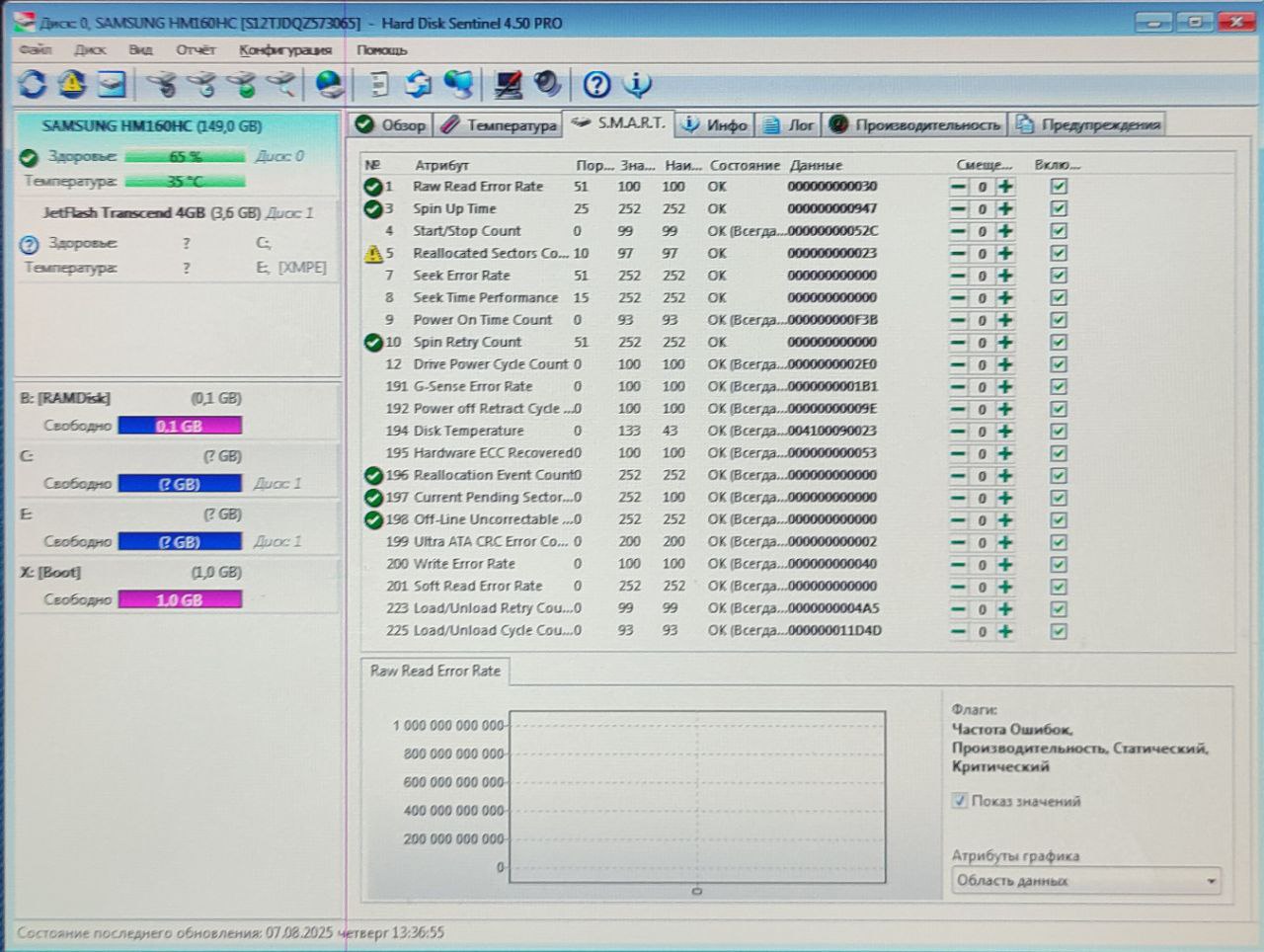Toggle the Reallocated Sectors Count enable checkbox

click(1059, 254)
